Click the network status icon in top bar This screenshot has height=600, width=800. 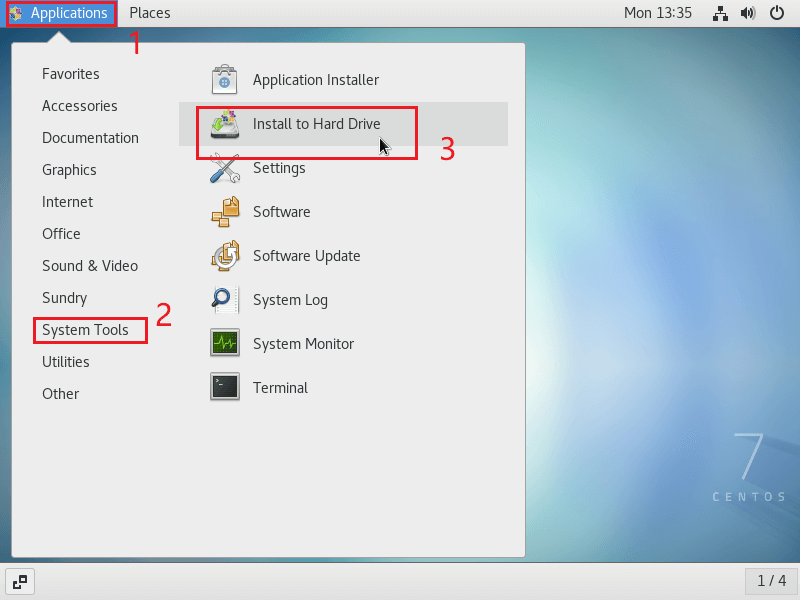click(x=720, y=13)
